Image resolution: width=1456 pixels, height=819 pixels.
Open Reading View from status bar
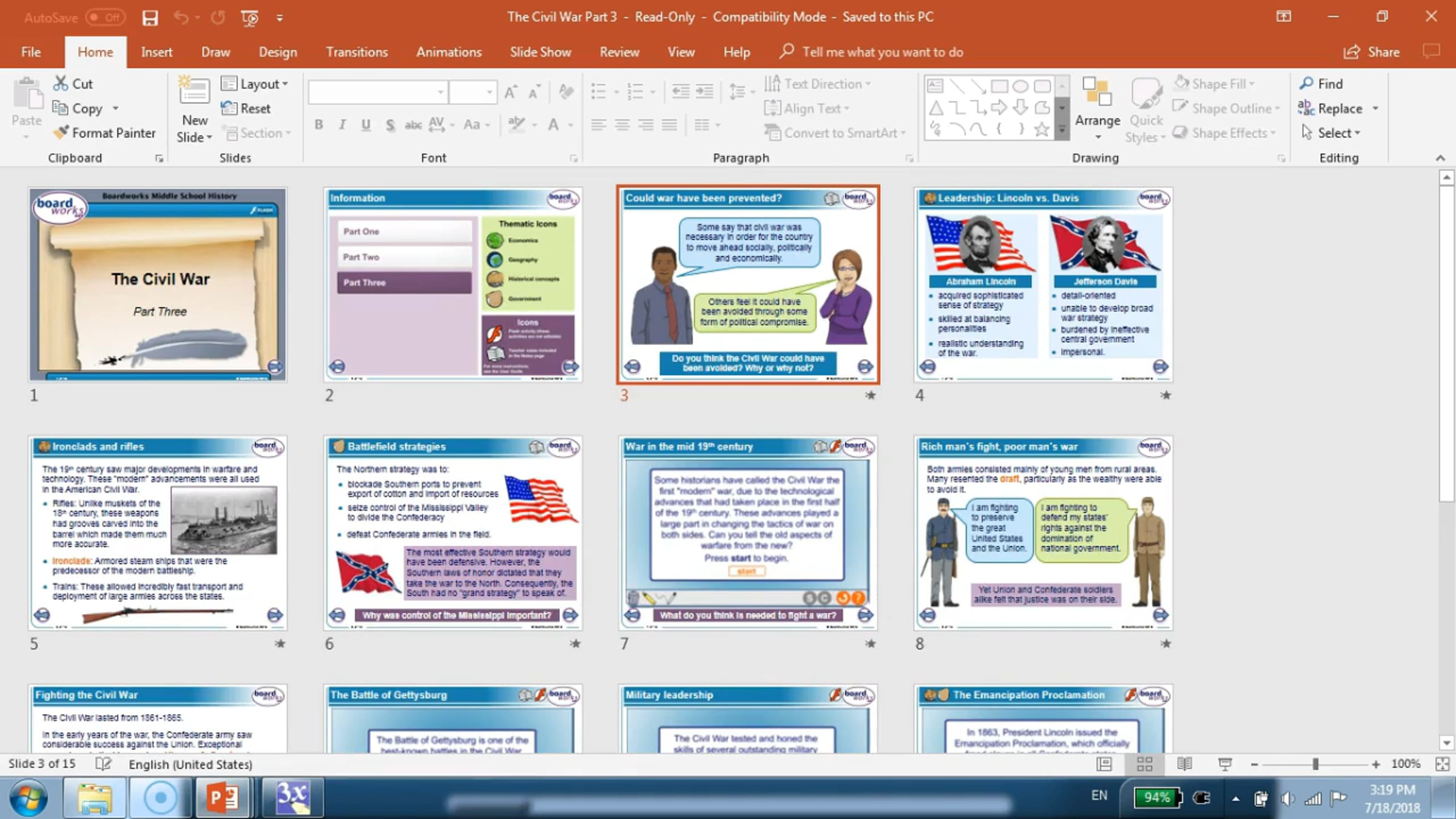point(1184,764)
